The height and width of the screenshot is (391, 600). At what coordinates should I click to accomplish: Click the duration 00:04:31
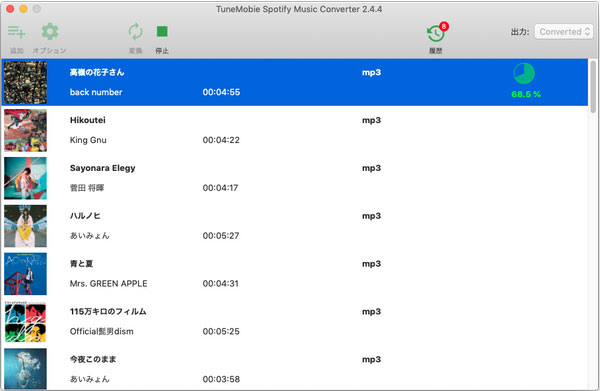(220, 283)
